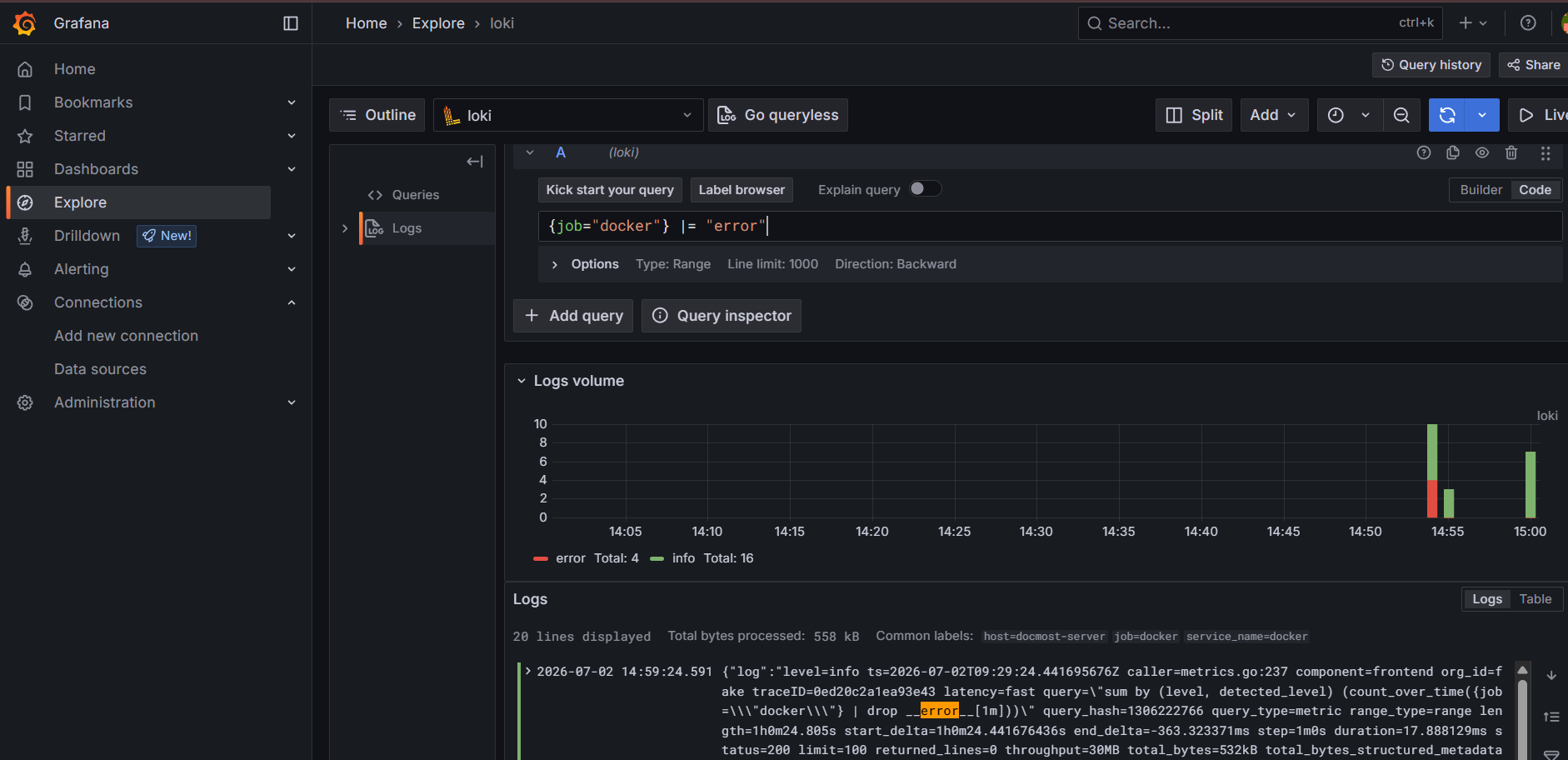Expand Starred section chevron
The image size is (1568, 760).
(292, 136)
